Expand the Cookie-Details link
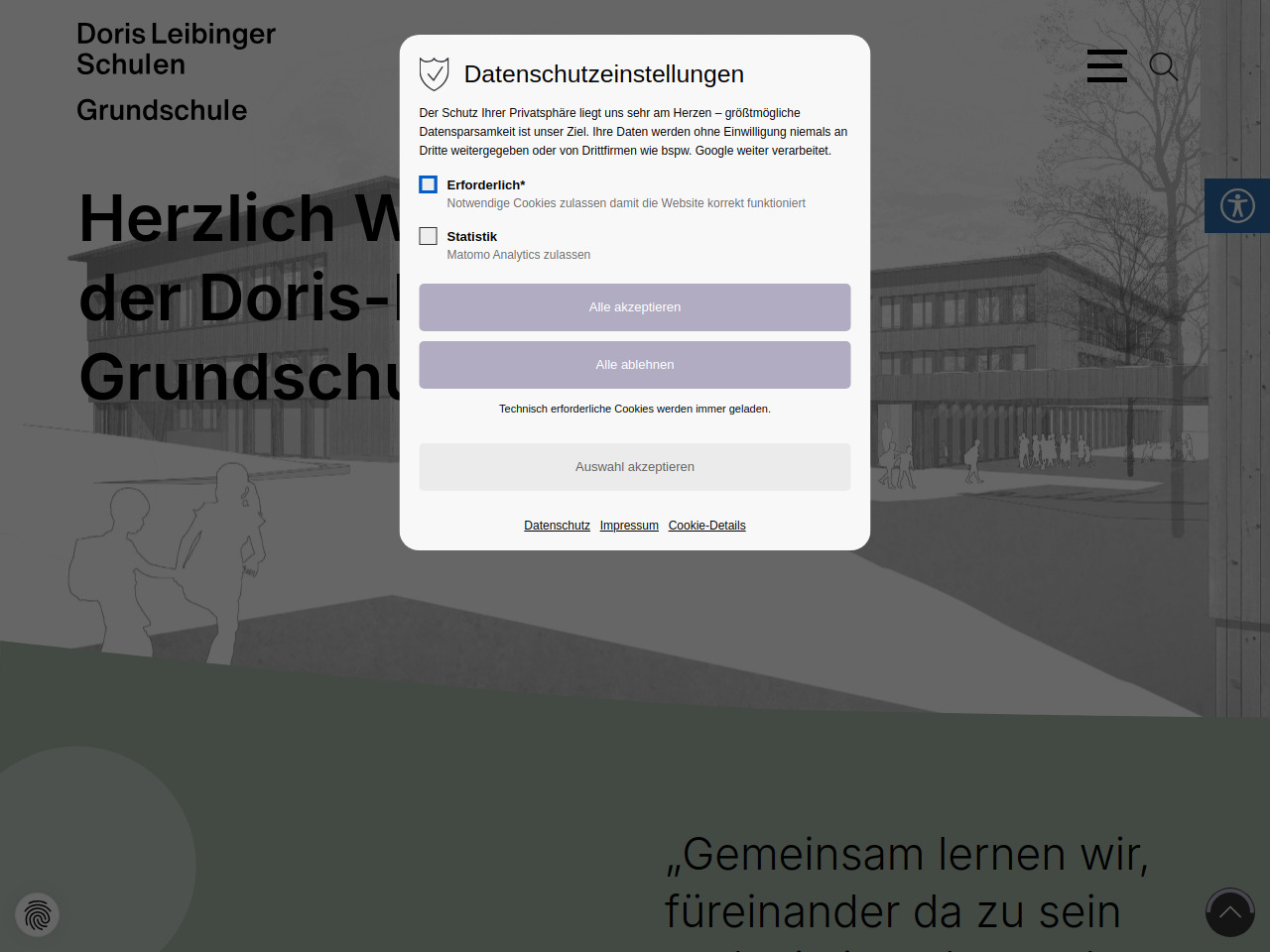The image size is (1270, 952). pos(706,526)
